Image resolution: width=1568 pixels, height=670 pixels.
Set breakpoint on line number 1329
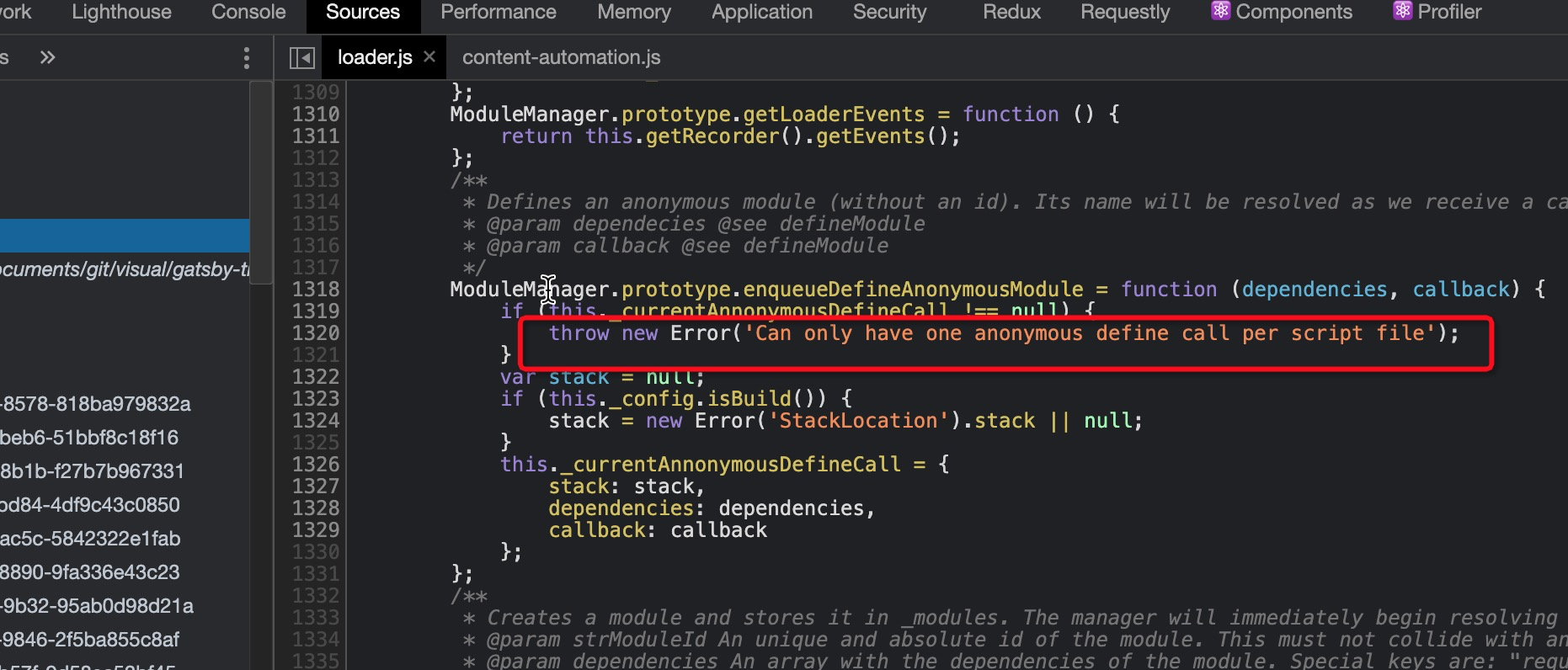click(x=316, y=529)
